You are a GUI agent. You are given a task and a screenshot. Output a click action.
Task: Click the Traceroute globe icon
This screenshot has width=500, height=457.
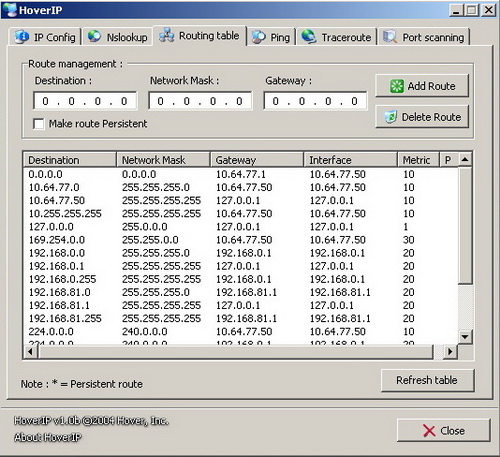pyautogui.click(x=309, y=36)
